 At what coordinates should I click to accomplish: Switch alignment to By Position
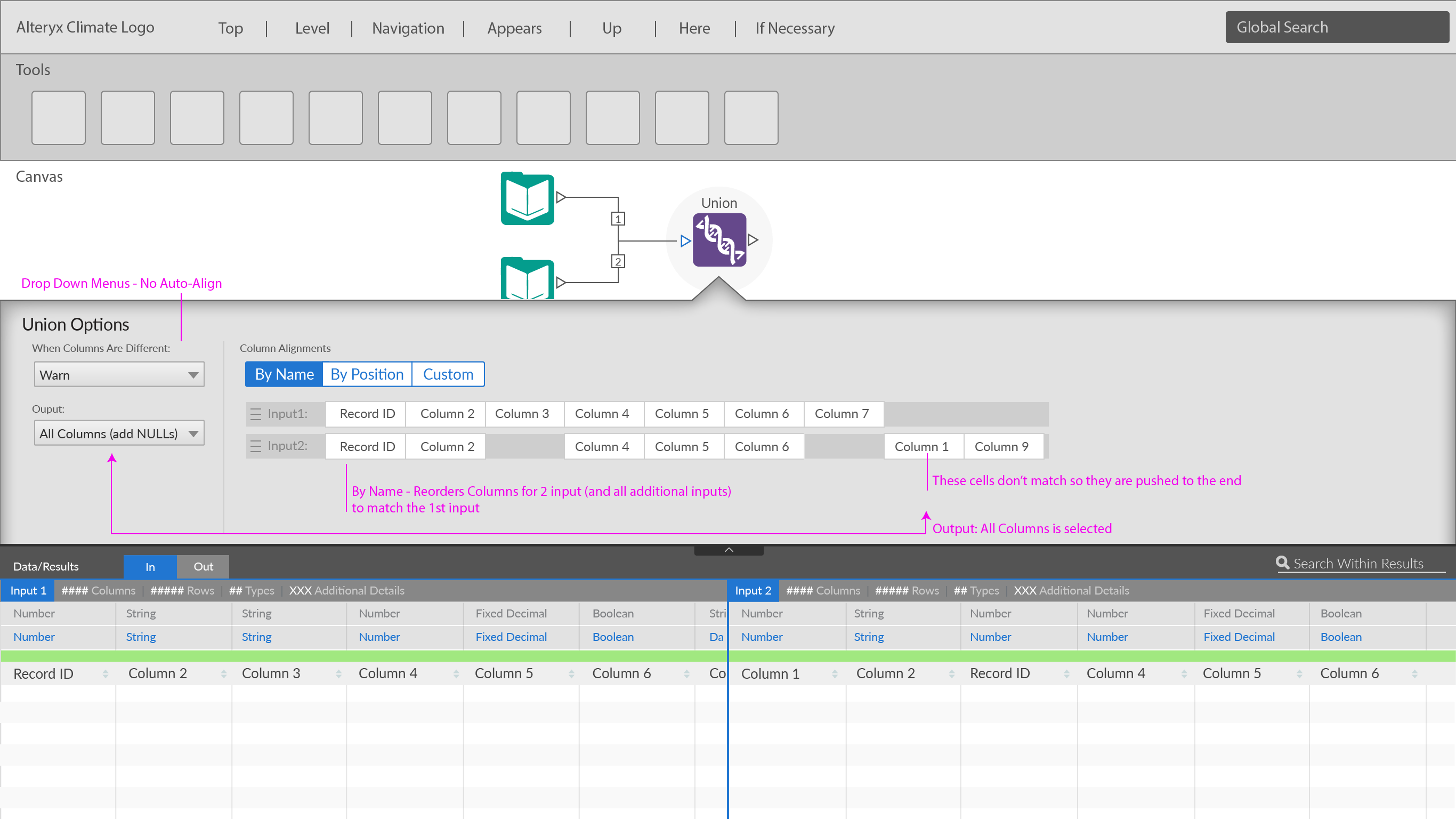[x=367, y=374]
